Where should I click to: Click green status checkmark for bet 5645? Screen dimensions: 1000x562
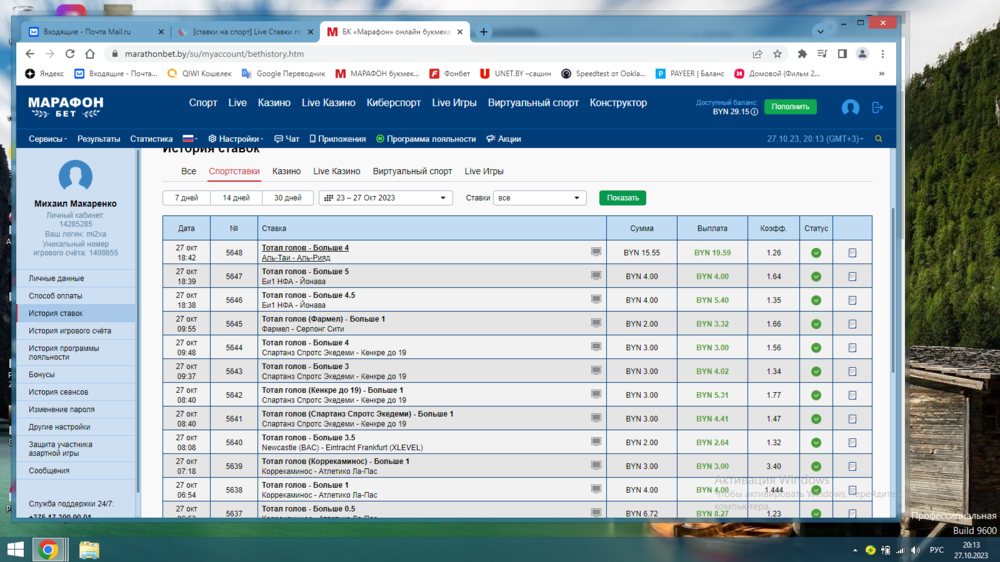pos(816,324)
